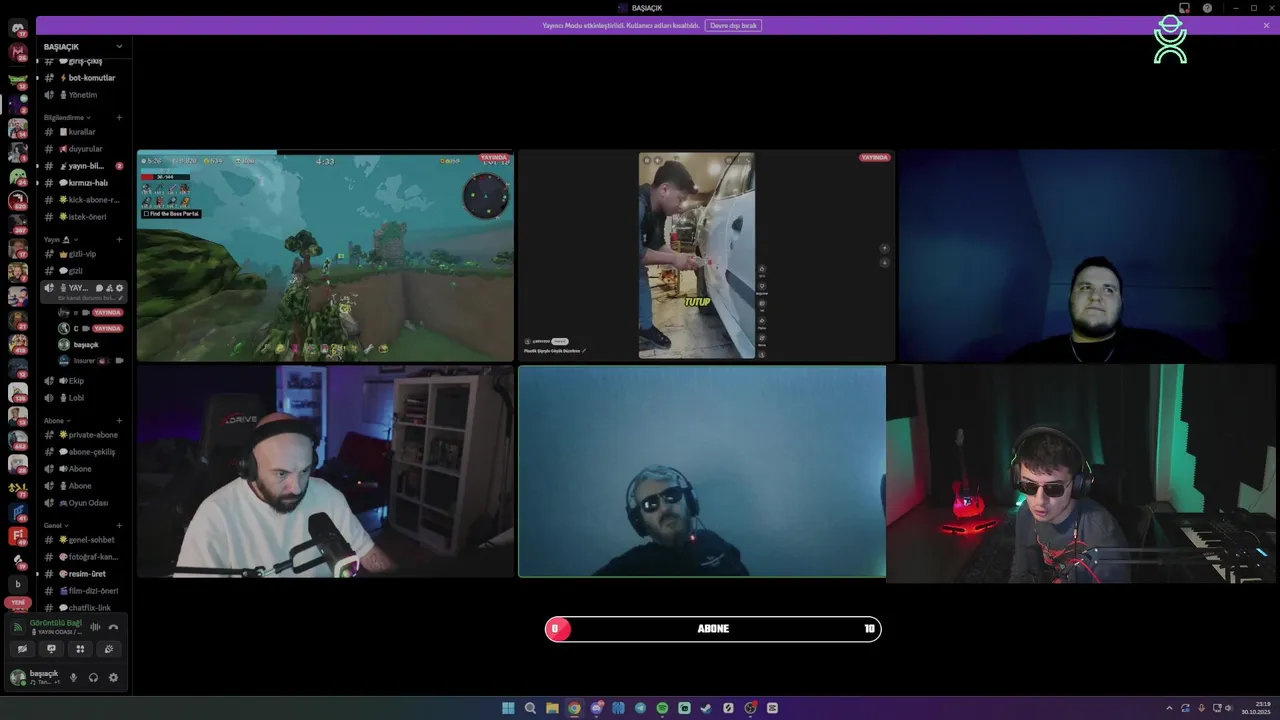Toggle camera in voice panel
This screenshot has width=1280, height=720.
[x=22, y=649]
